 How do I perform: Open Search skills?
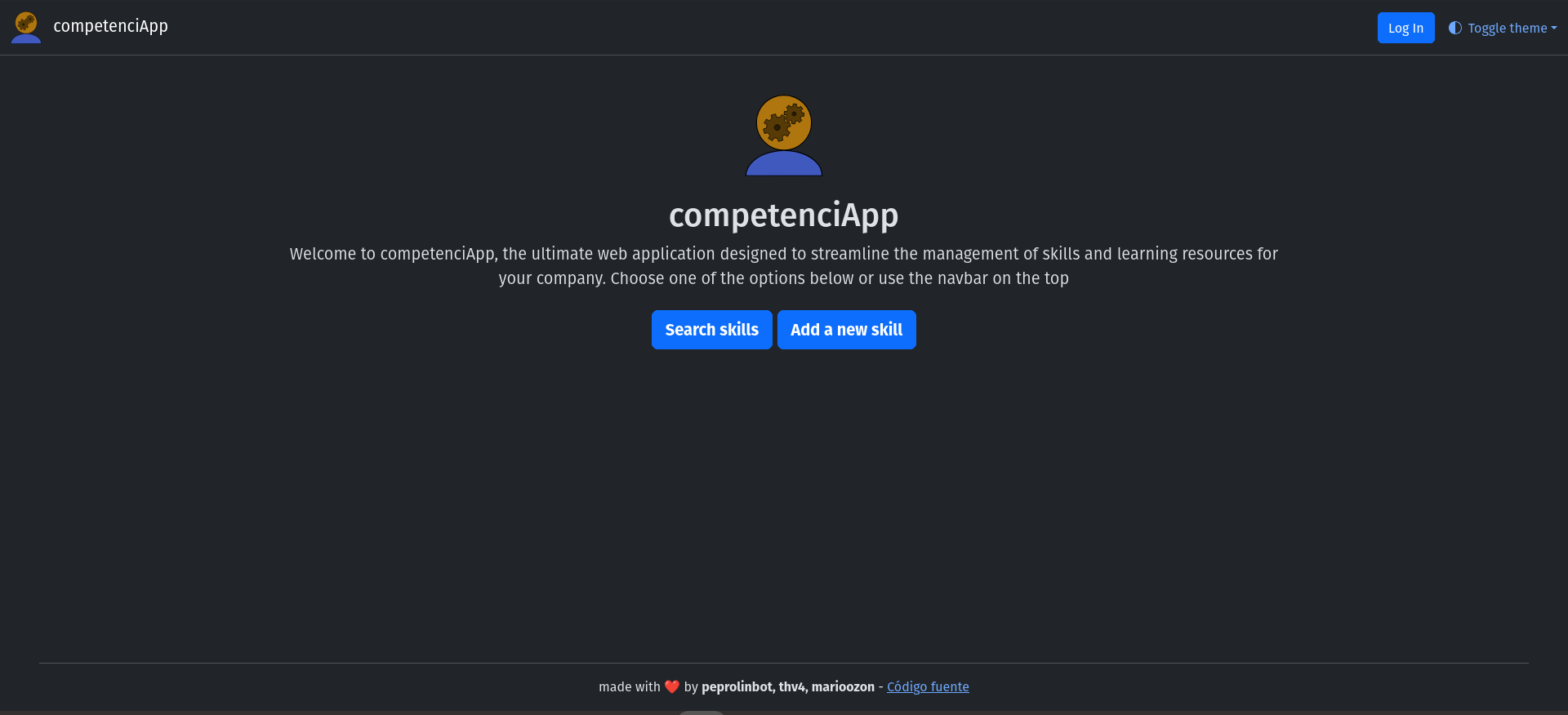point(712,330)
